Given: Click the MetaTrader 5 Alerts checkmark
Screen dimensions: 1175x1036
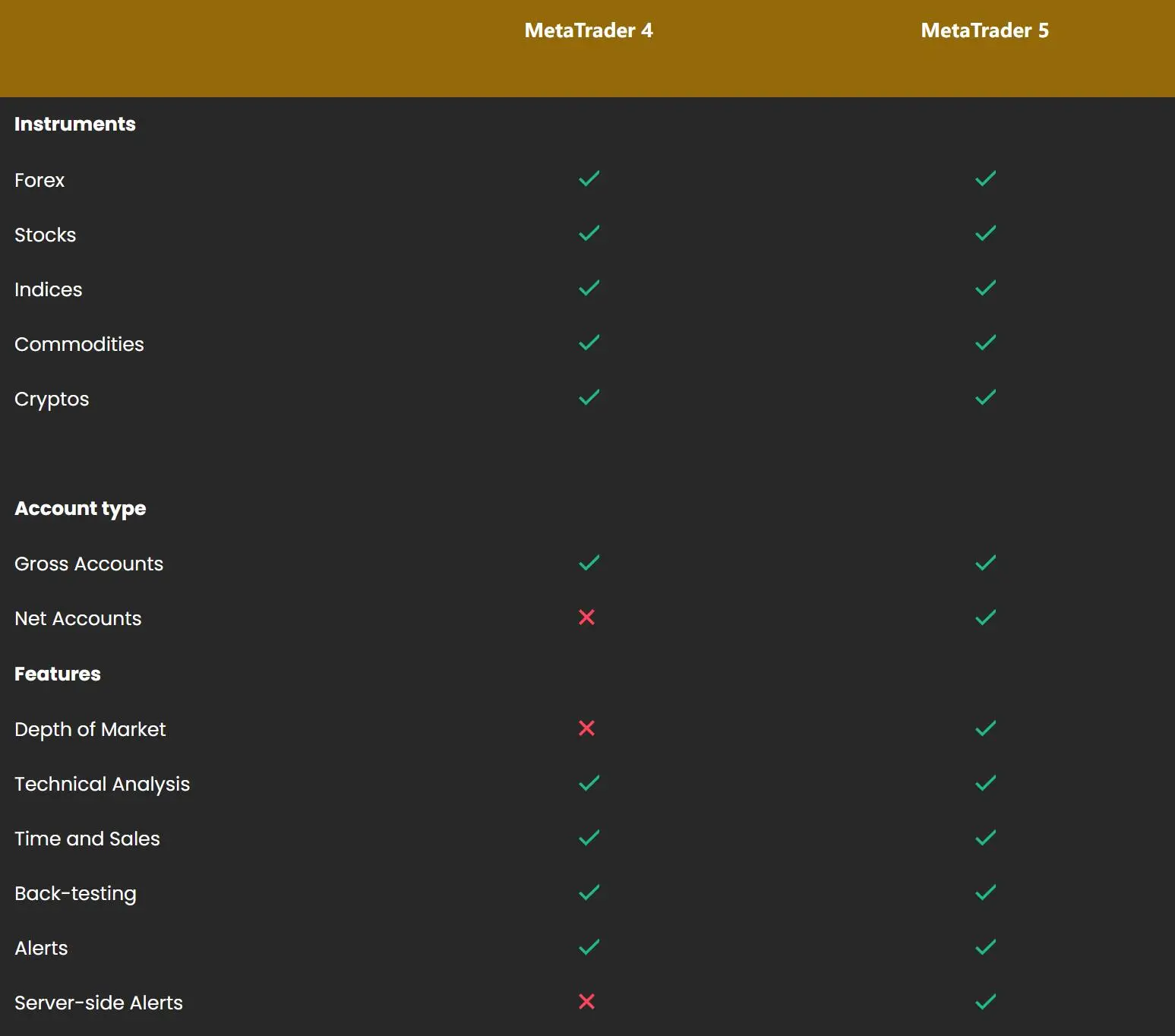Looking at the screenshot, I should click(986, 947).
